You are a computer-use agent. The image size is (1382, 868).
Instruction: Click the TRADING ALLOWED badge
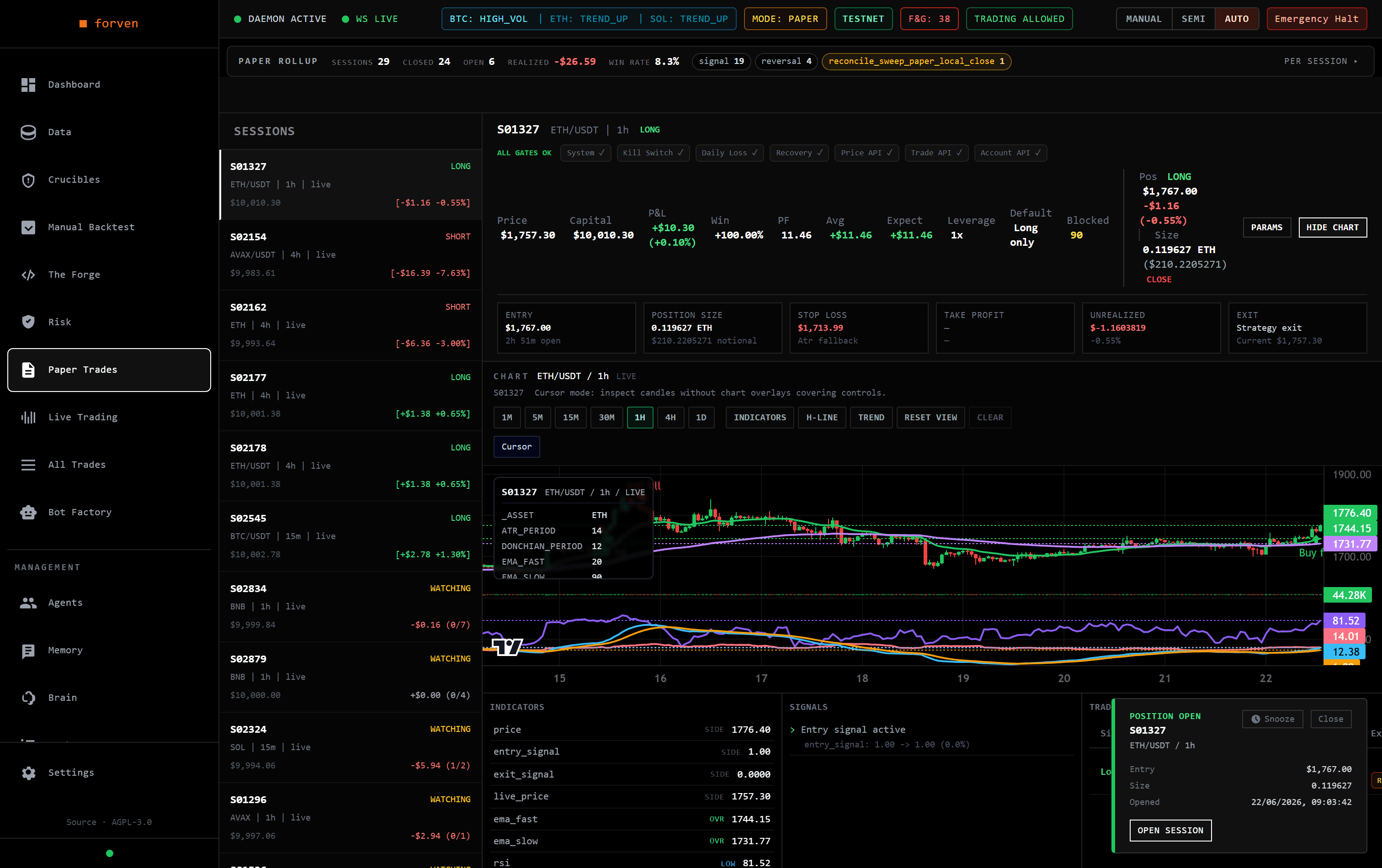pos(1019,19)
